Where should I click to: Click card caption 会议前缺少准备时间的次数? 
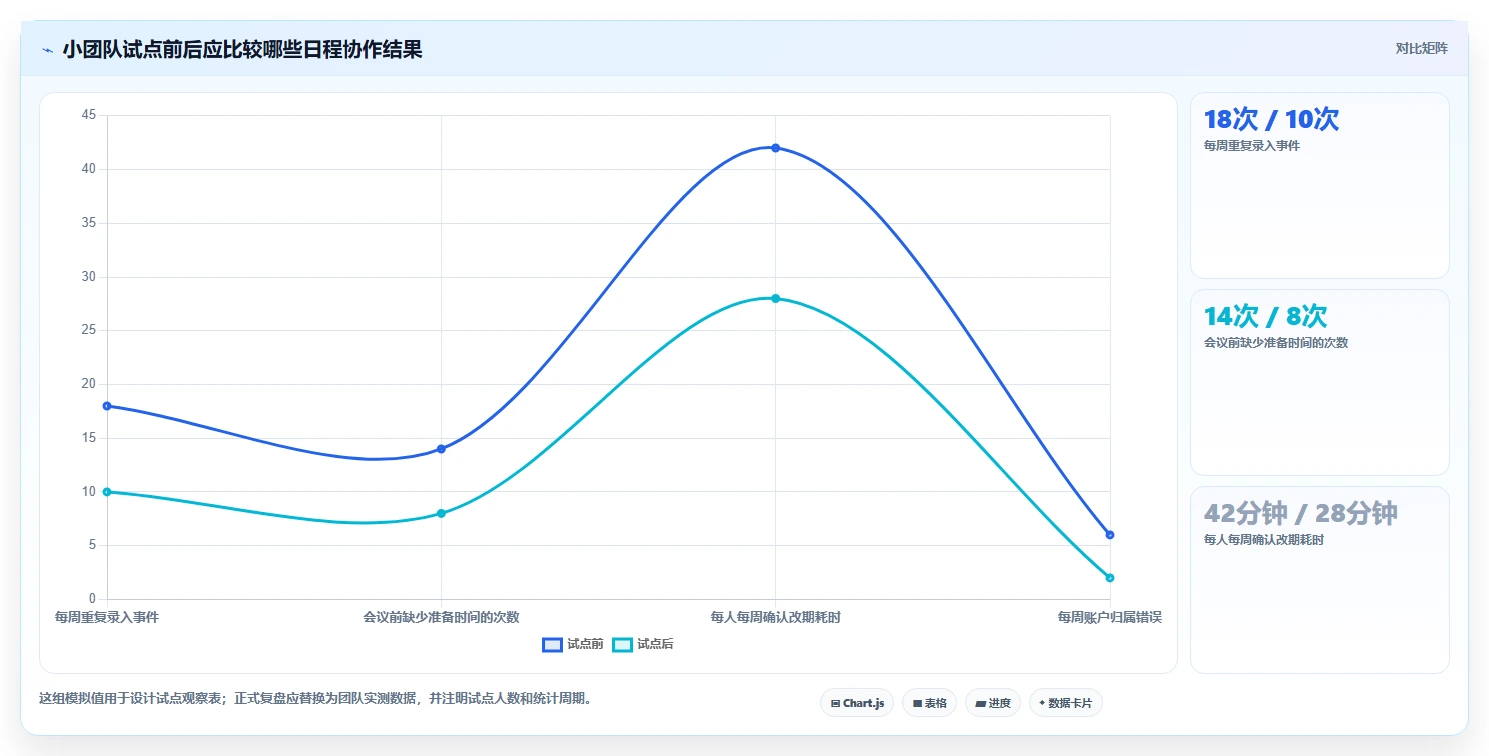point(1276,343)
